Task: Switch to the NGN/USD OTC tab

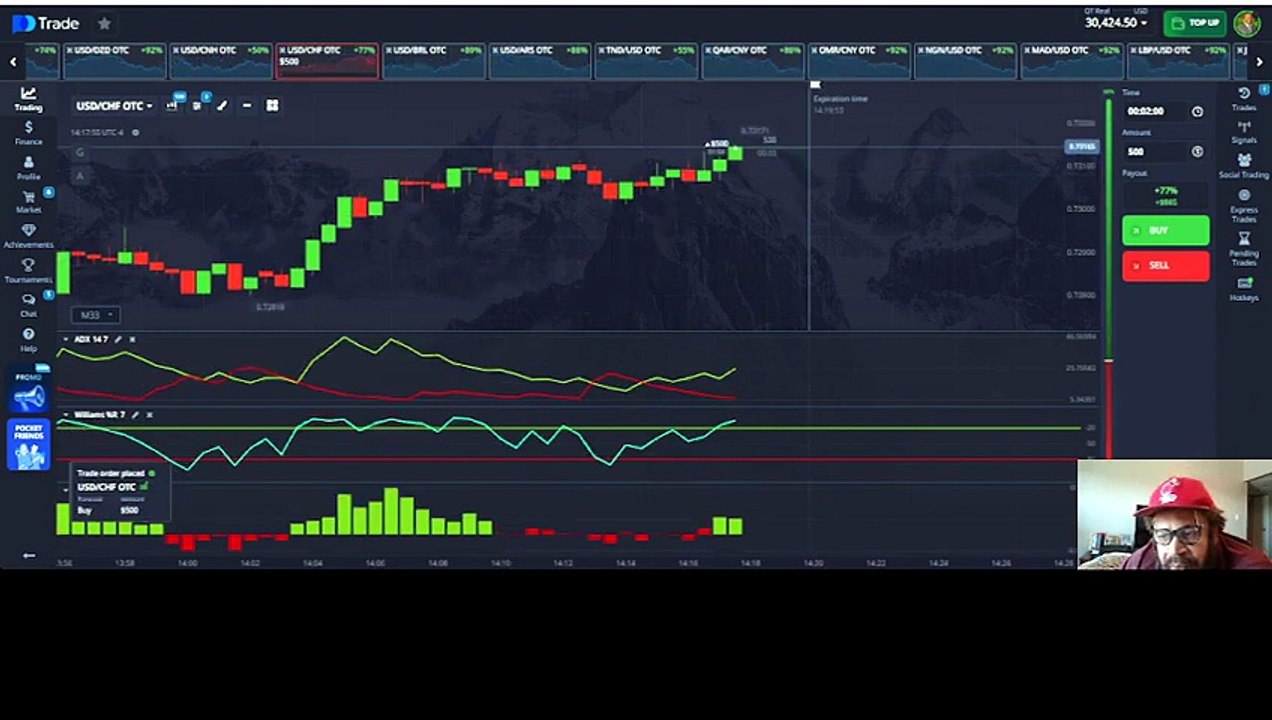Action: [966, 60]
